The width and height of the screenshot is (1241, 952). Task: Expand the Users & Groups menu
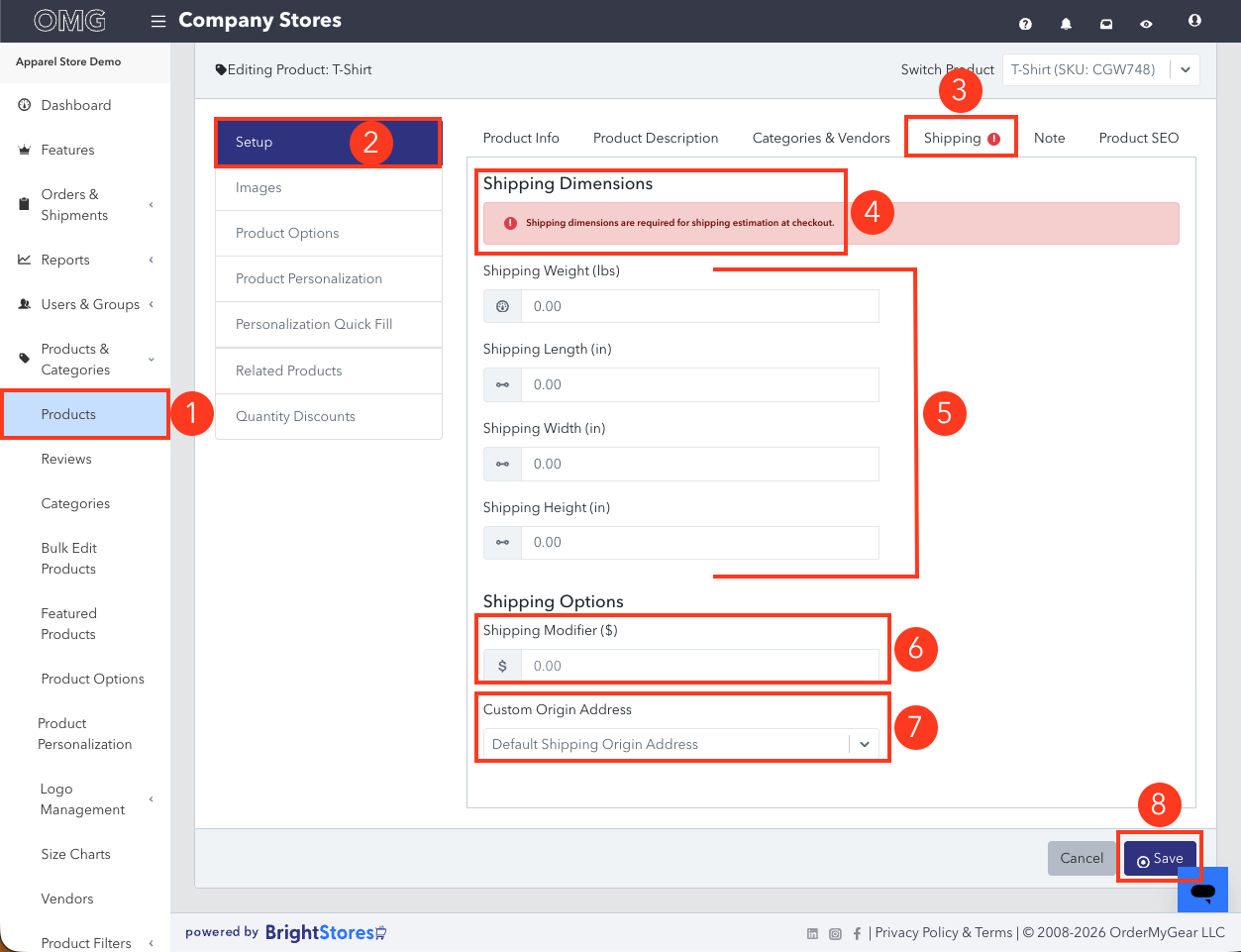tap(86, 304)
